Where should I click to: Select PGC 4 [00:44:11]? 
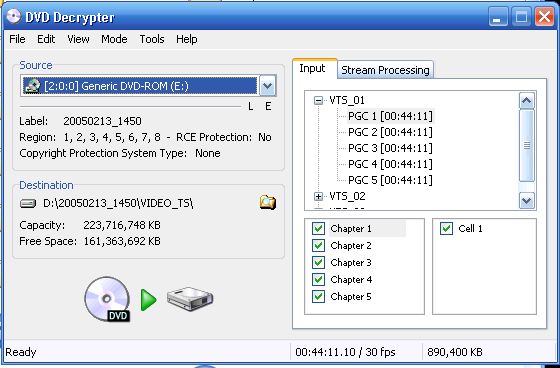click(x=390, y=164)
